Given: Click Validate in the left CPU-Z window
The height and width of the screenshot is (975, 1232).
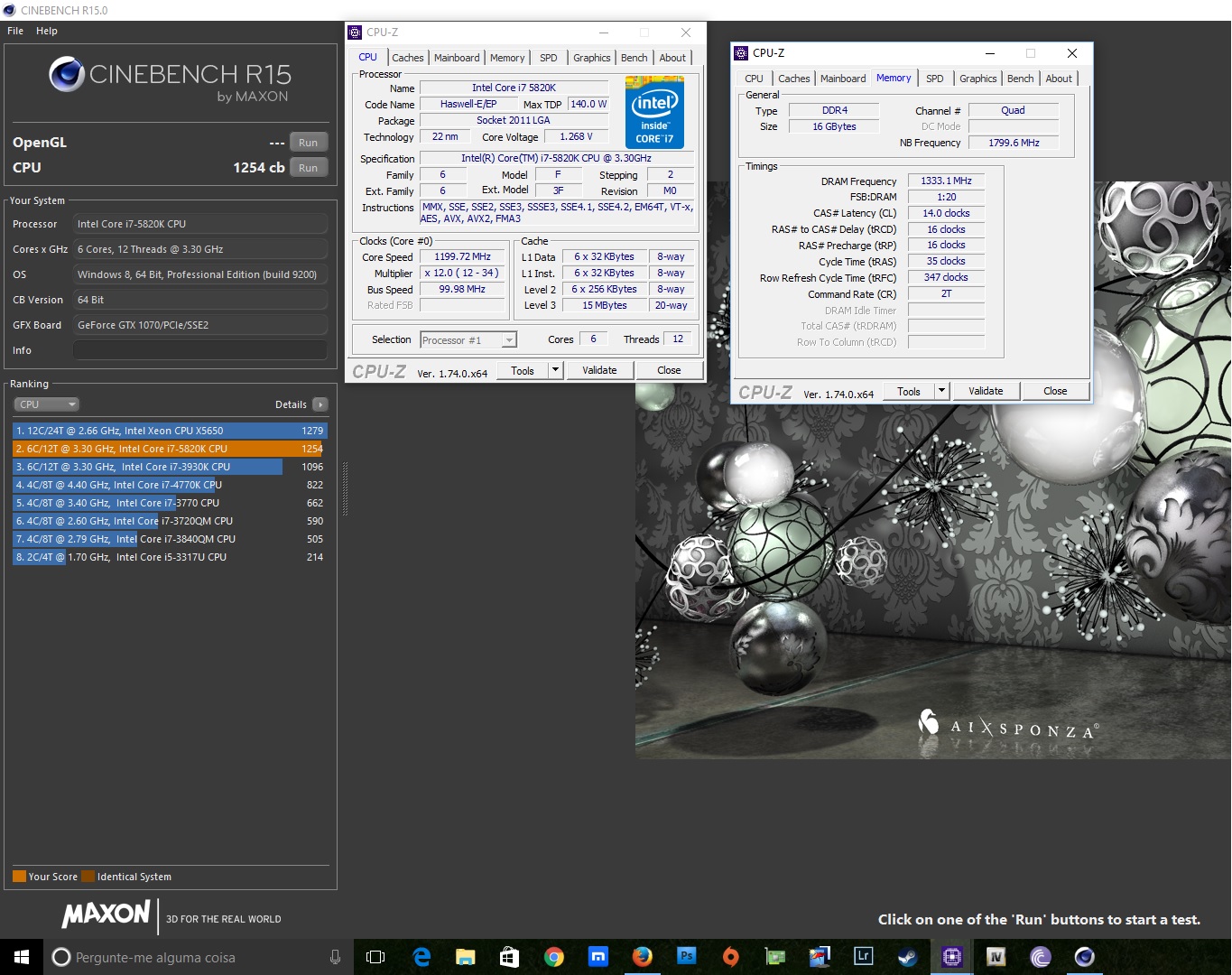Looking at the screenshot, I should tap(600, 370).
